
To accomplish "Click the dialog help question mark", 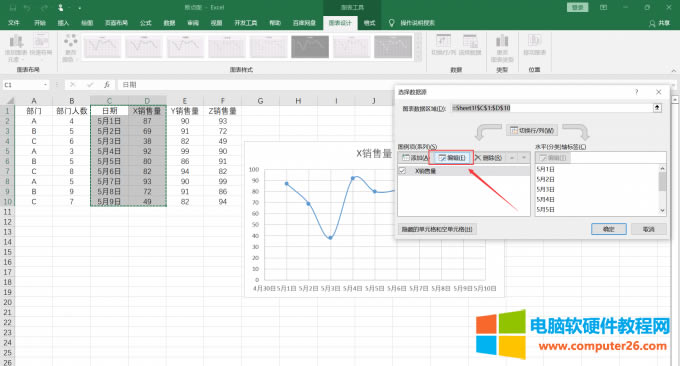I will pos(637,92).
